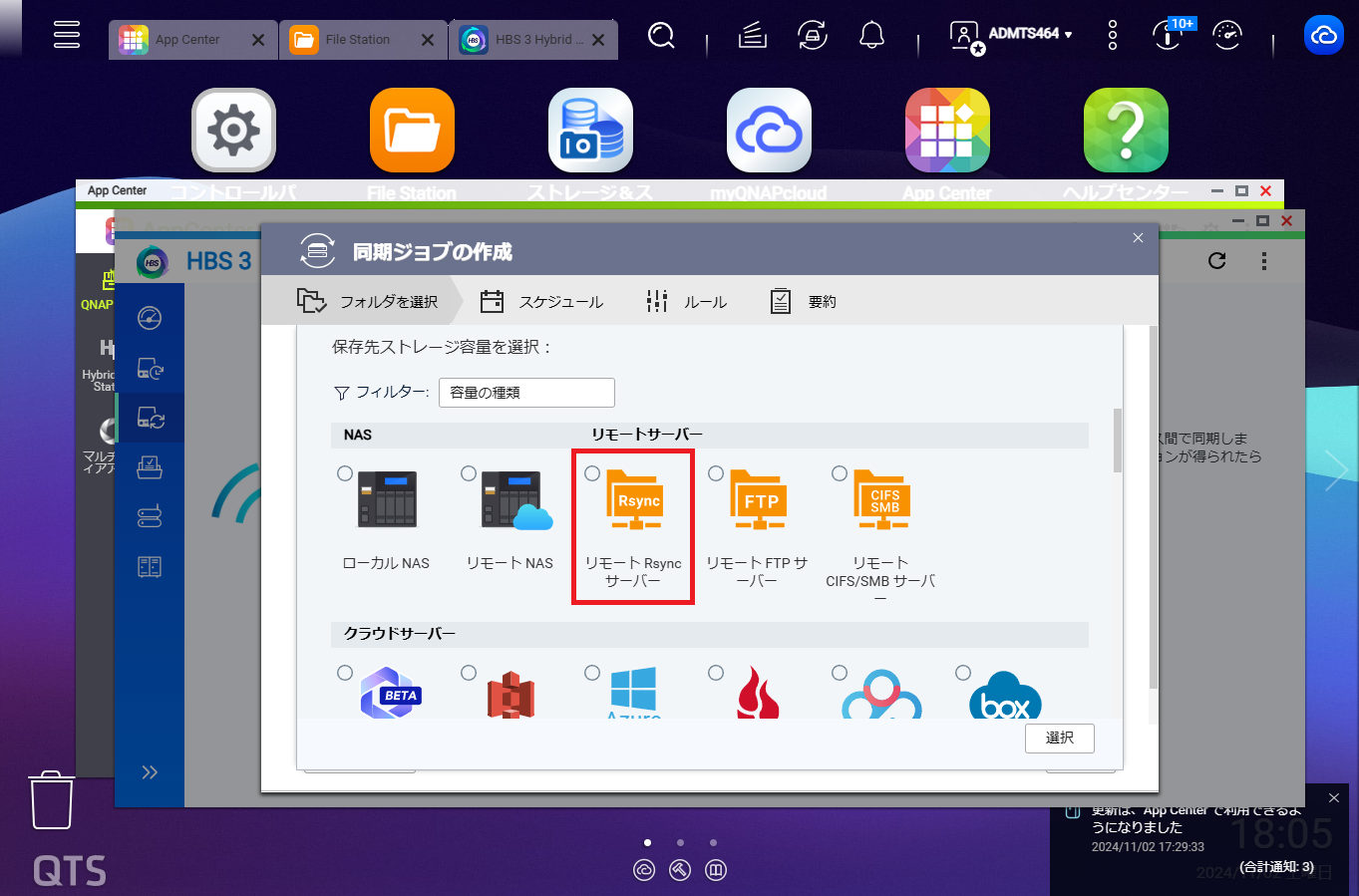Screen dimensions: 1359x896
Task: Open the 容量の種類 filter dropdown
Action: pos(526,393)
